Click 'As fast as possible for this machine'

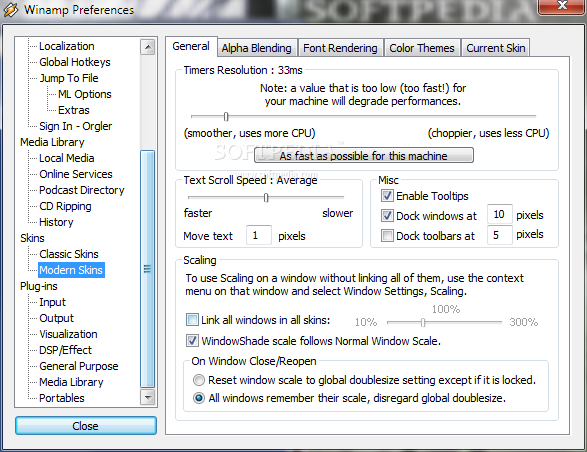pyautogui.click(x=364, y=155)
